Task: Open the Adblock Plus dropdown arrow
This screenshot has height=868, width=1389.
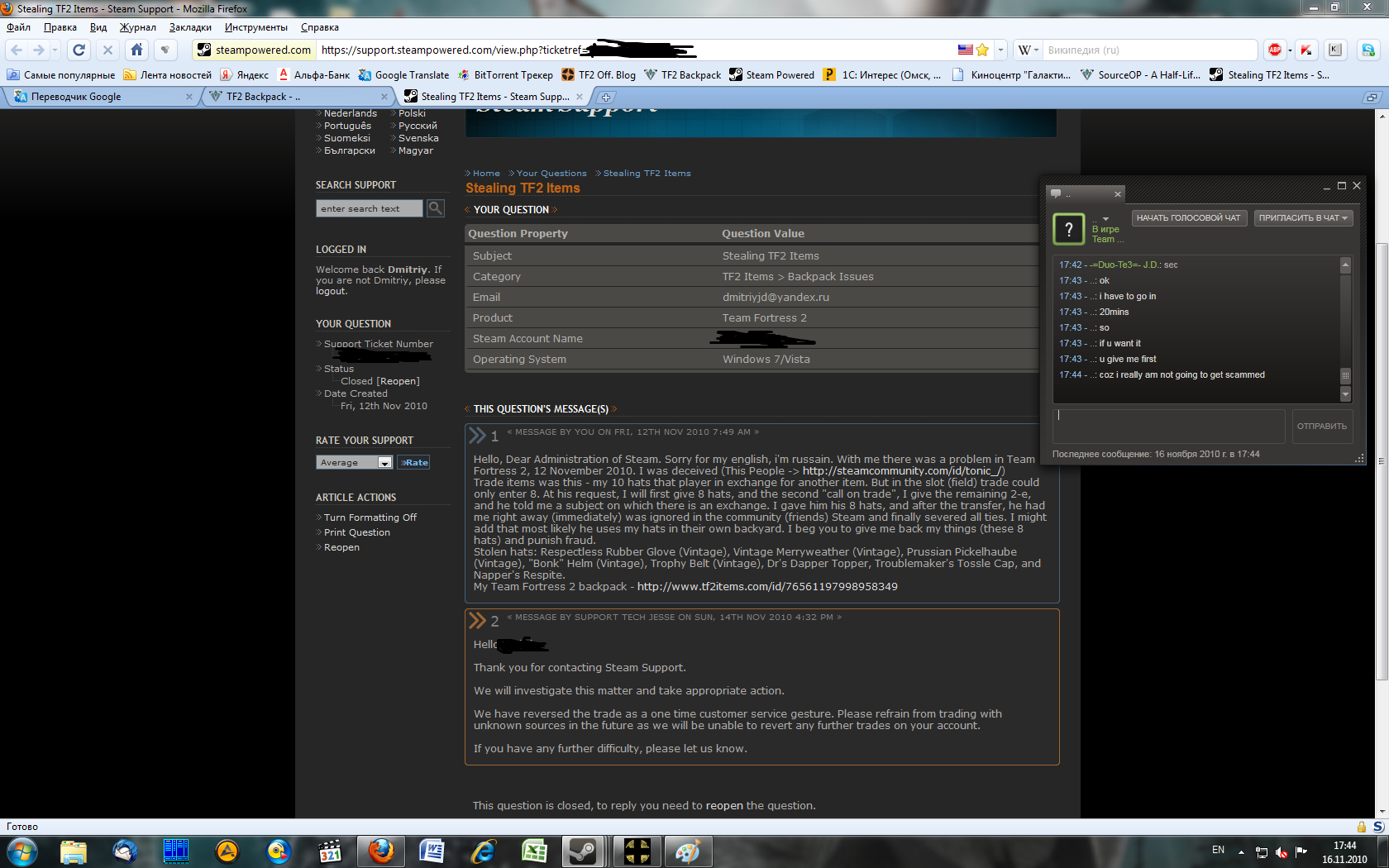Action: [x=1290, y=50]
